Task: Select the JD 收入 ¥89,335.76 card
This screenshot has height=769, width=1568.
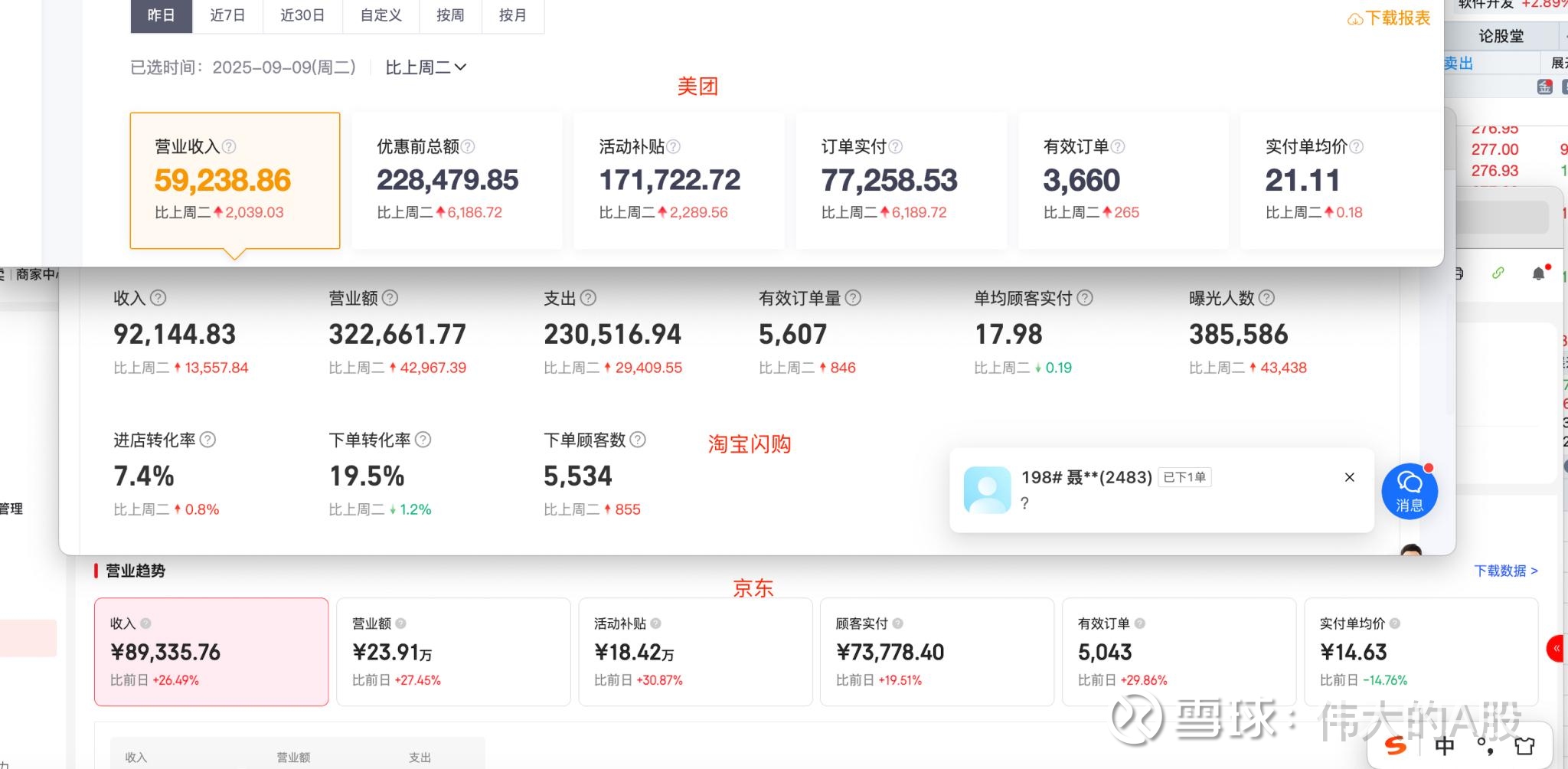Action: pos(211,652)
